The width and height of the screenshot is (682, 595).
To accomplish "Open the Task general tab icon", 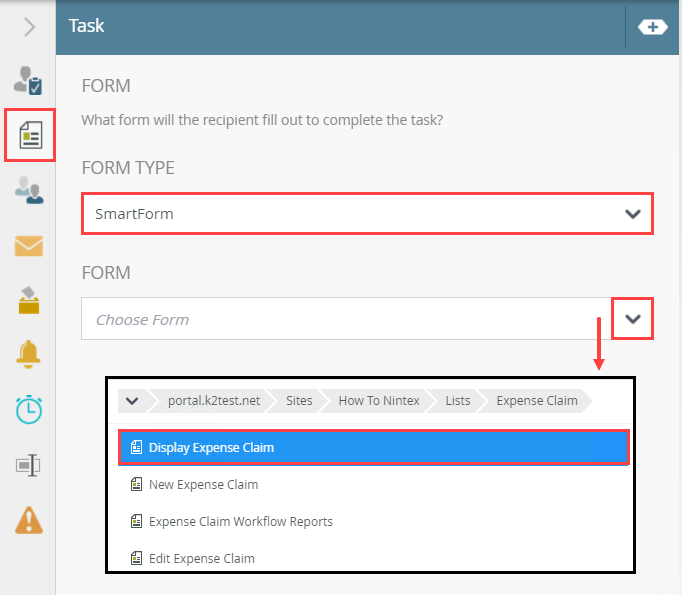I will click(x=28, y=81).
